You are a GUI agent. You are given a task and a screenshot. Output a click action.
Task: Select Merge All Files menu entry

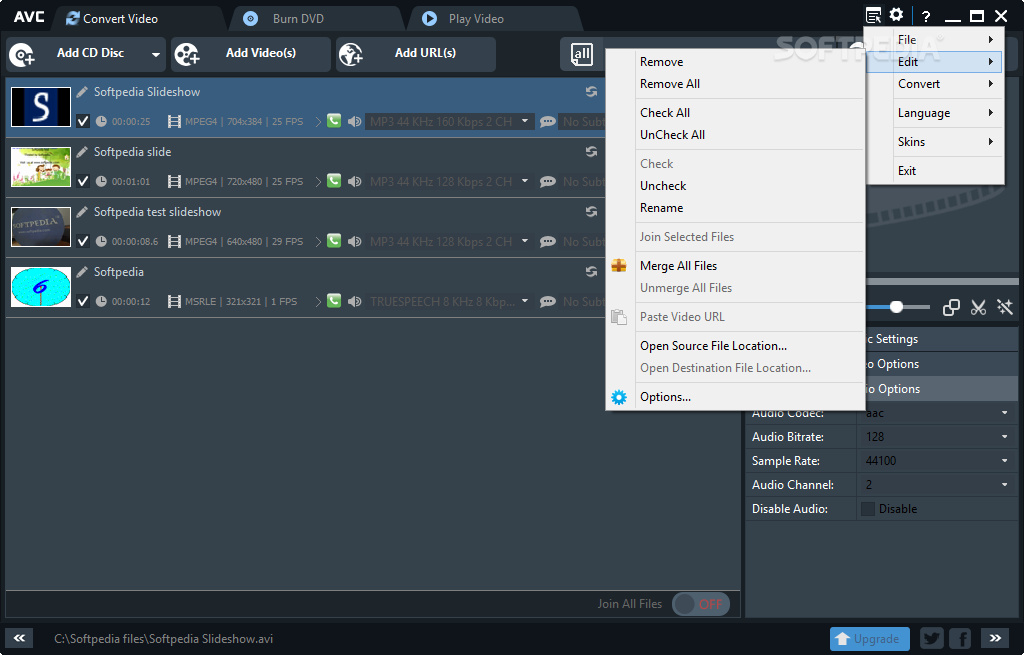(735, 266)
